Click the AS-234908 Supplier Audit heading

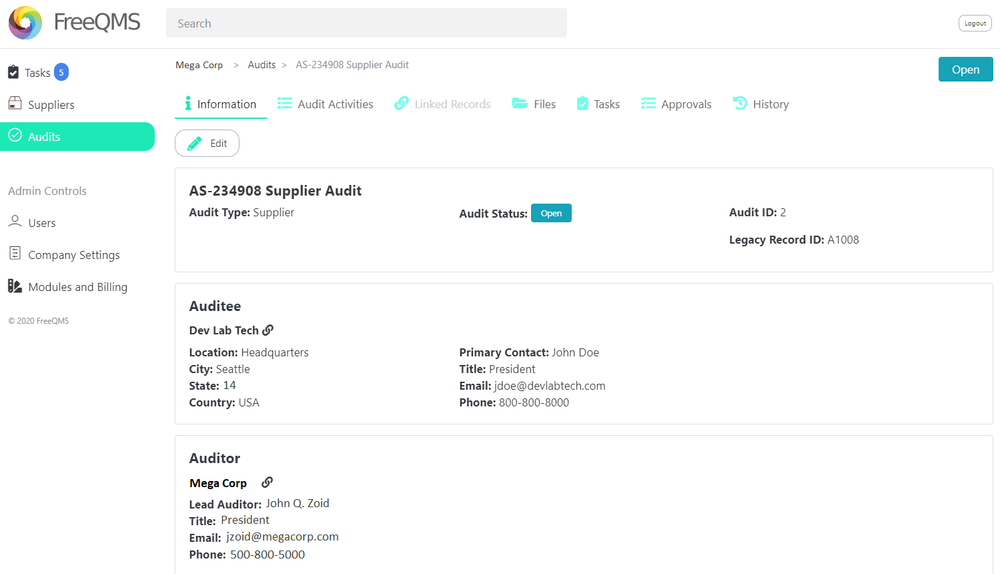click(276, 191)
